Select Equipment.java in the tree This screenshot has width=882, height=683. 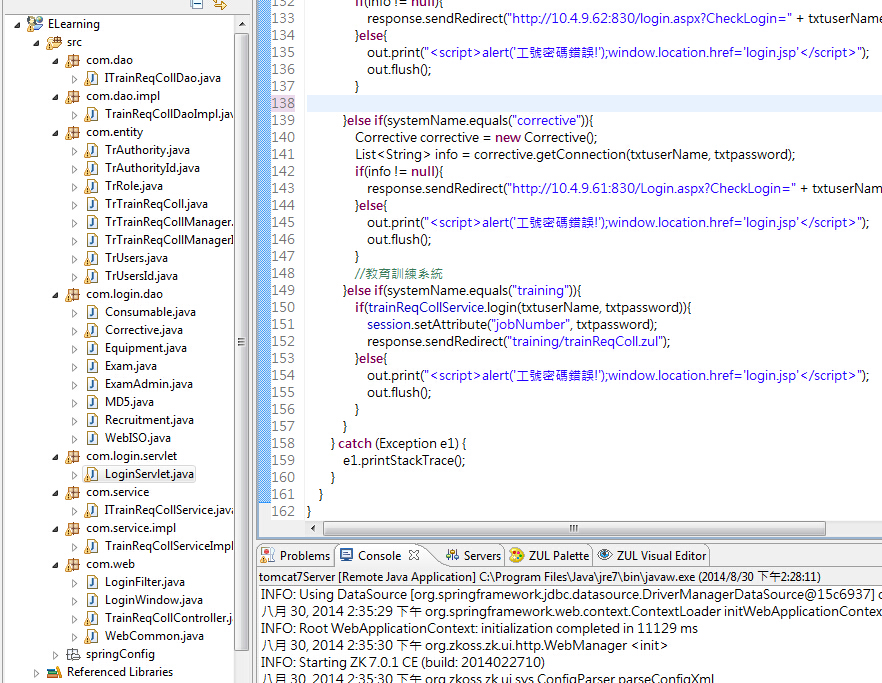[146, 348]
